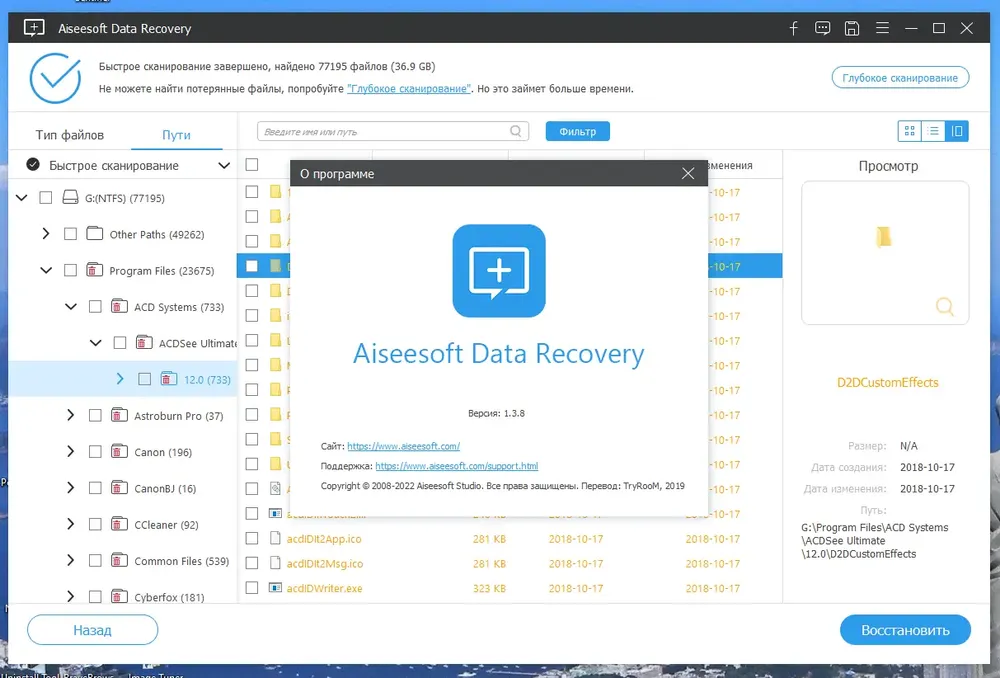Viewport: 1000px width, 678px height.
Task: Click the Глубокое сканирование button
Action: 900,78
